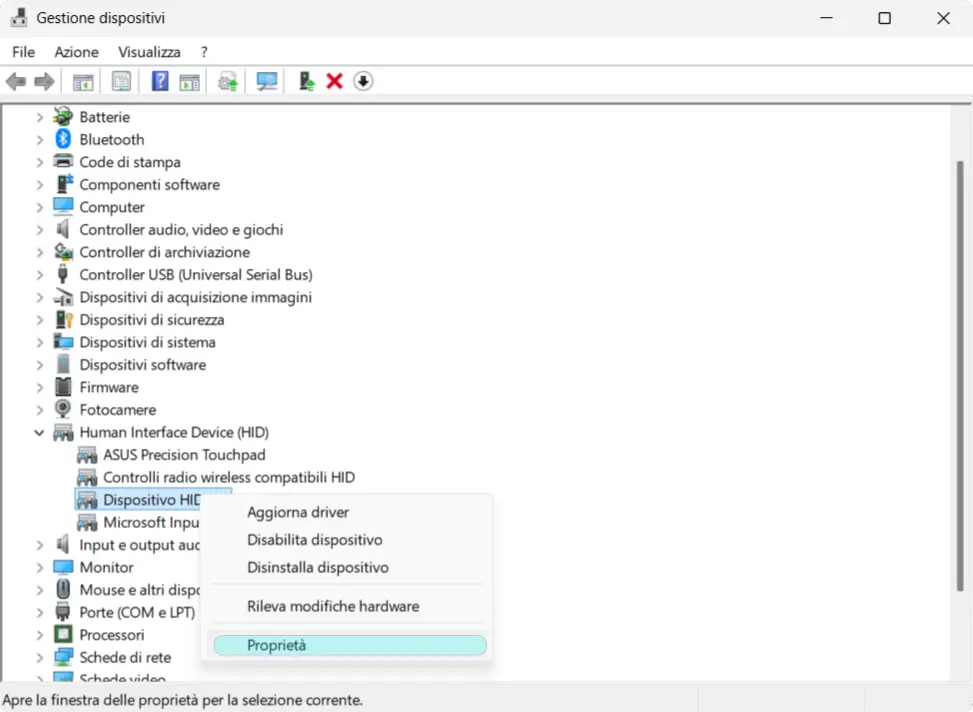This screenshot has width=973, height=712.
Task: Click the red X Disinstalla dispositivo icon
Action: [x=334, y=81]
